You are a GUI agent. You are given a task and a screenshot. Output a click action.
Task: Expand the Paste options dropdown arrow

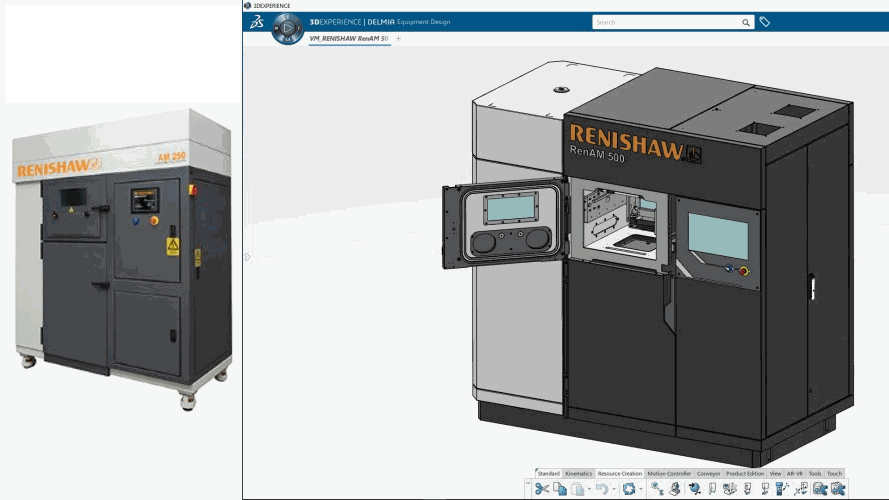(x=588, y=489)
